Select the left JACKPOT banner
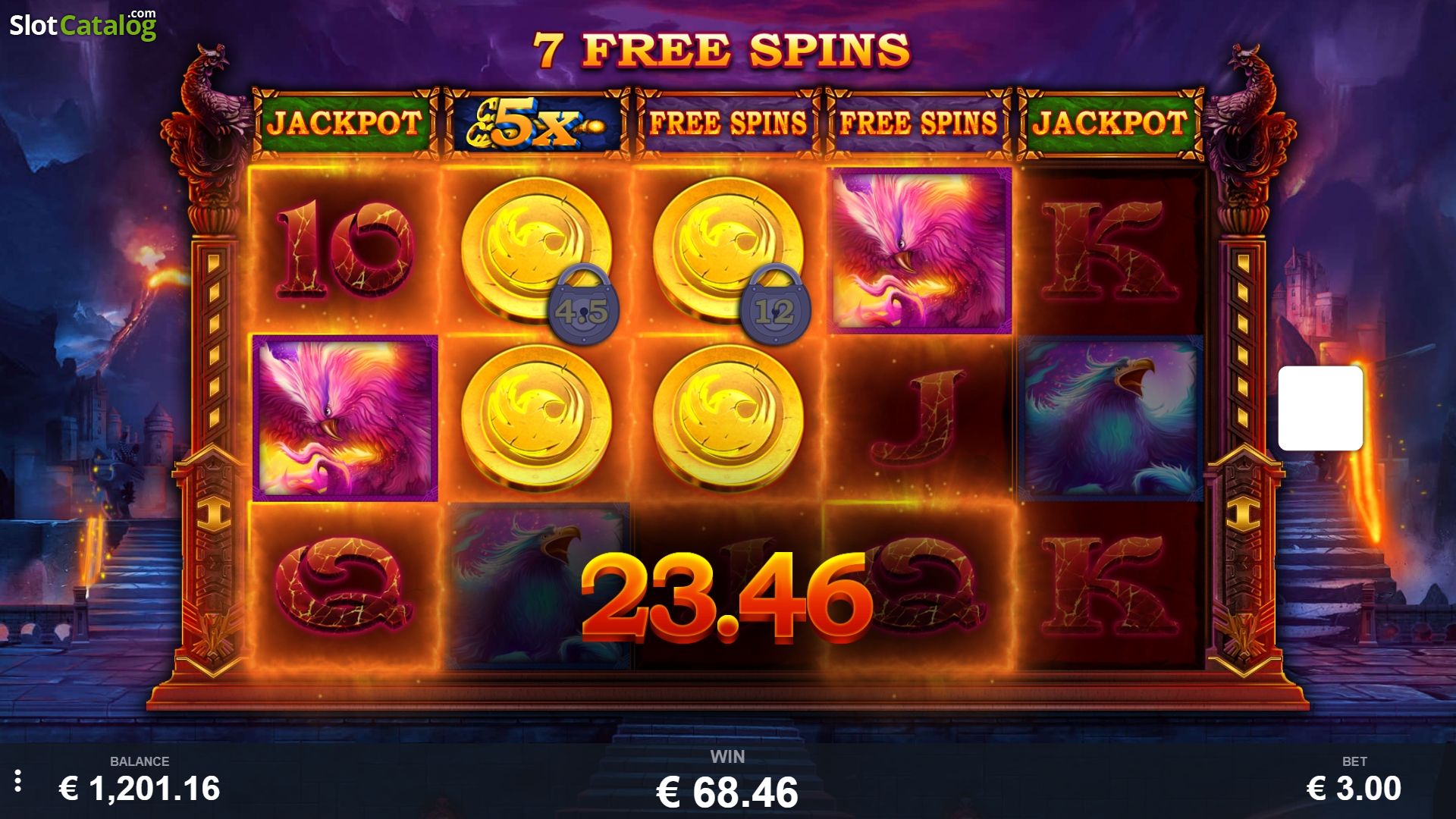The height and width of the screenshot is (819, 1456). pyautogui.click(x=345, y=124)
